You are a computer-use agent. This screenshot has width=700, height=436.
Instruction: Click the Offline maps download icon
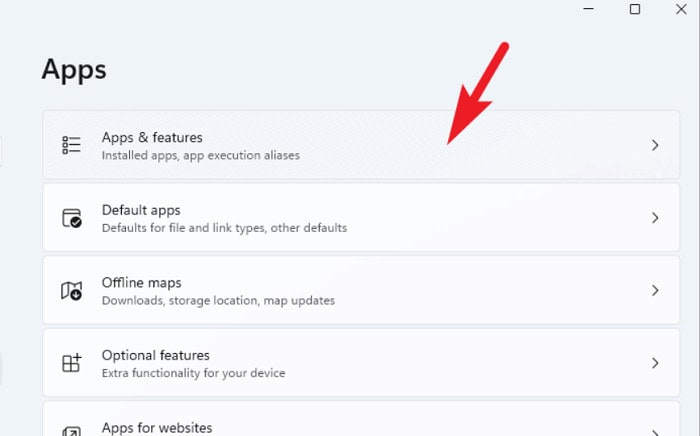tap(71, 291)
